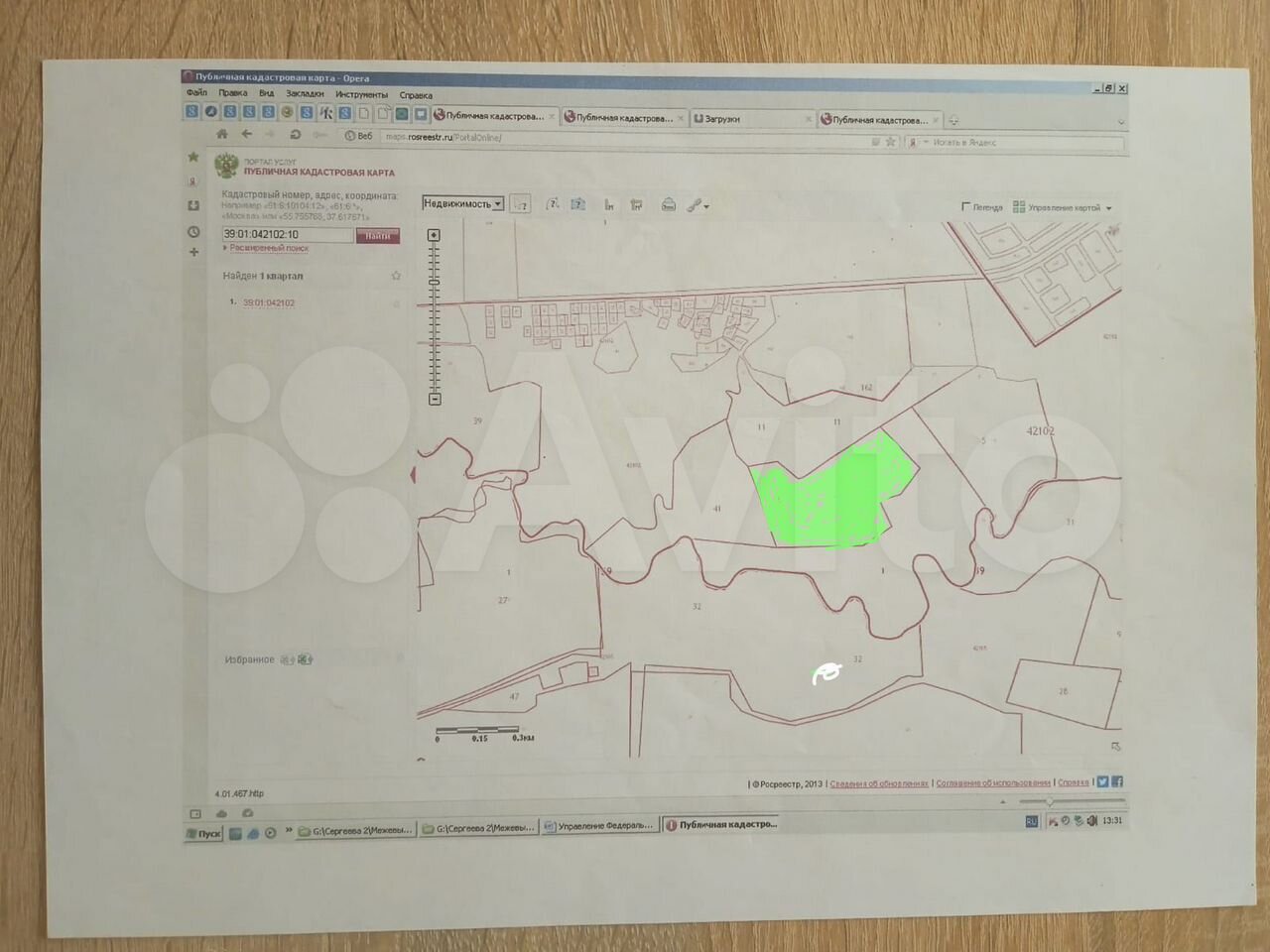Open the Недвижимость dropdown

click(463, 203)
